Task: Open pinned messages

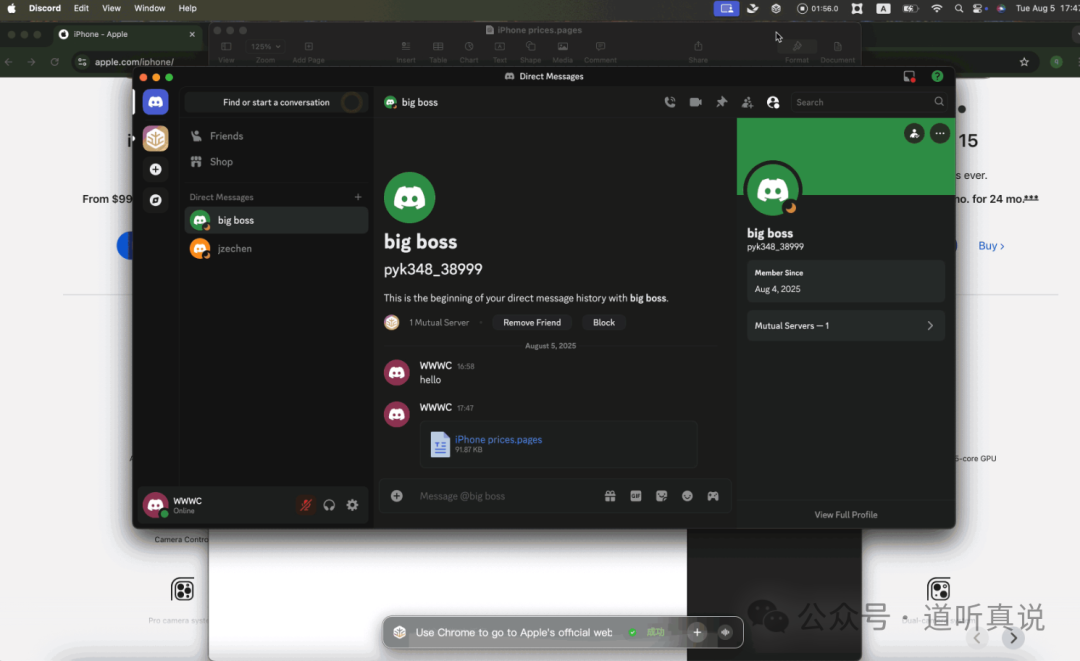Action: [721, 102]
